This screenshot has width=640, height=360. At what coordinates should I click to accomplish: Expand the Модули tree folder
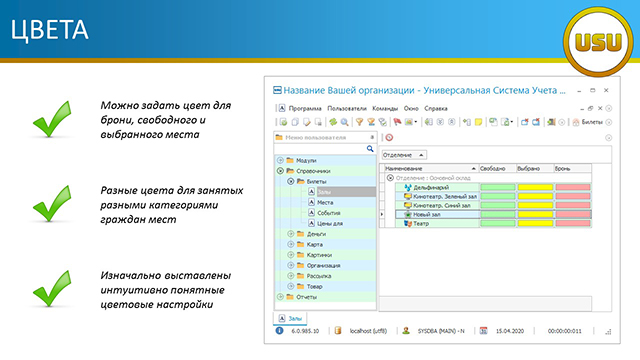tap(280, 160)
